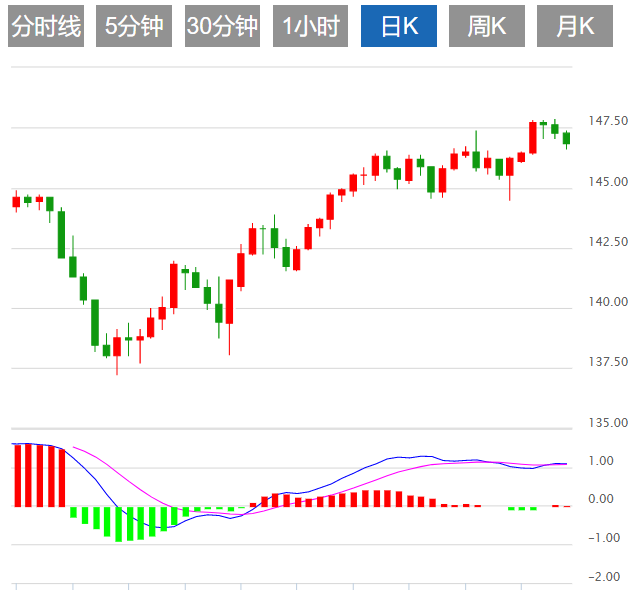Screen dimensions: 638x590
Task: Click the -2.00 MACD axis label
Action: point(604,576)
